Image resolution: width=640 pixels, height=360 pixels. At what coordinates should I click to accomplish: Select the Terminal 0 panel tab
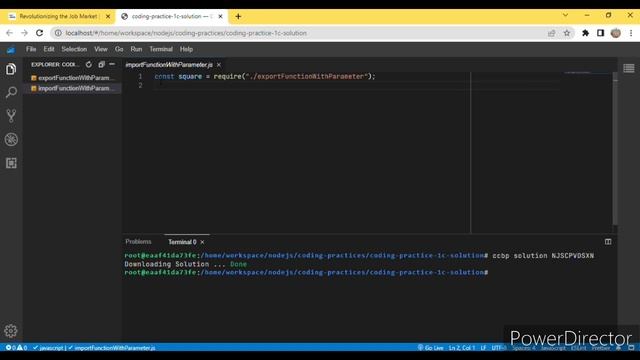click(182, 242)
